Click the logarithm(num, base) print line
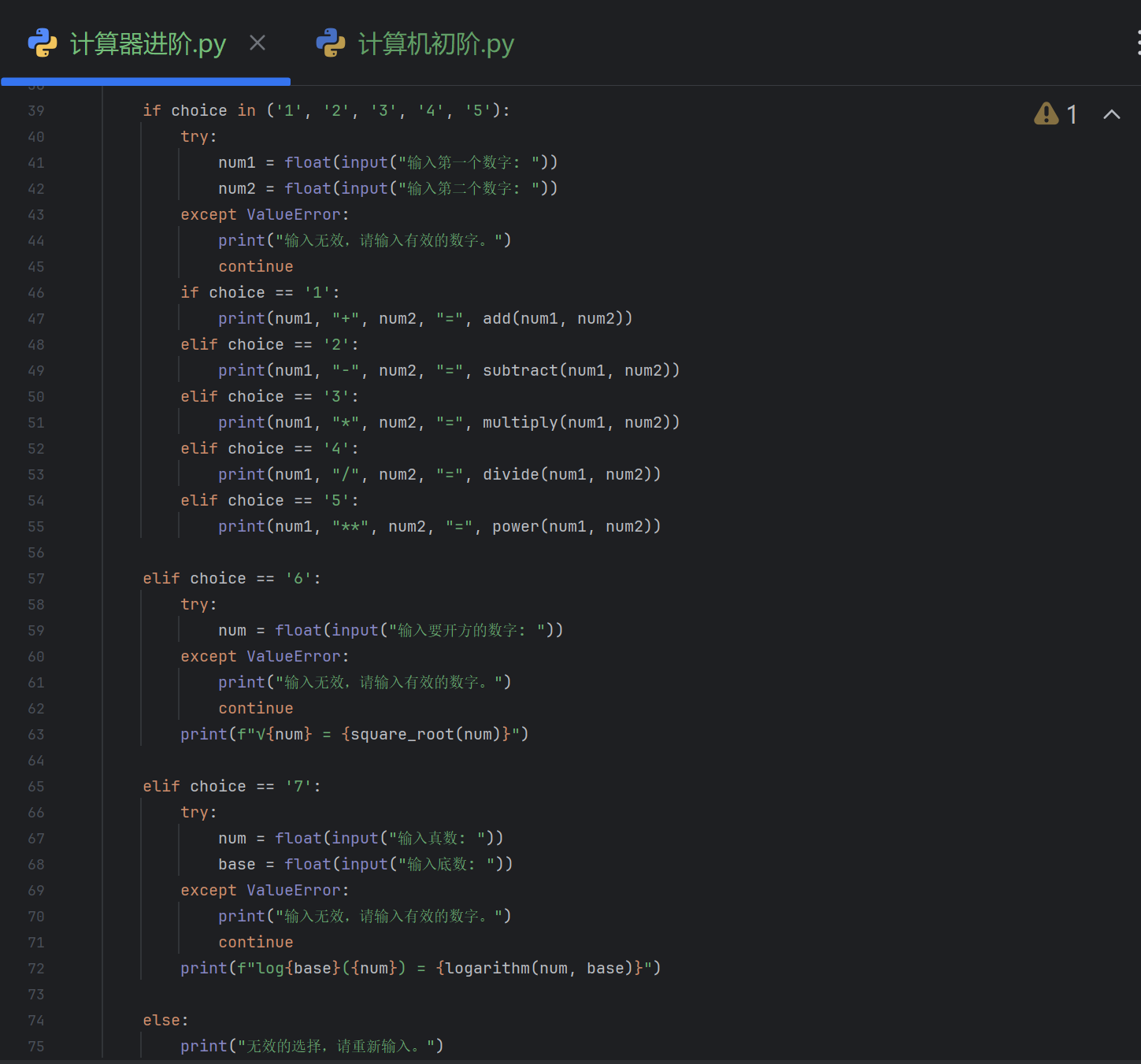Screen dimensions: 1141x1064 pos(420,968)
